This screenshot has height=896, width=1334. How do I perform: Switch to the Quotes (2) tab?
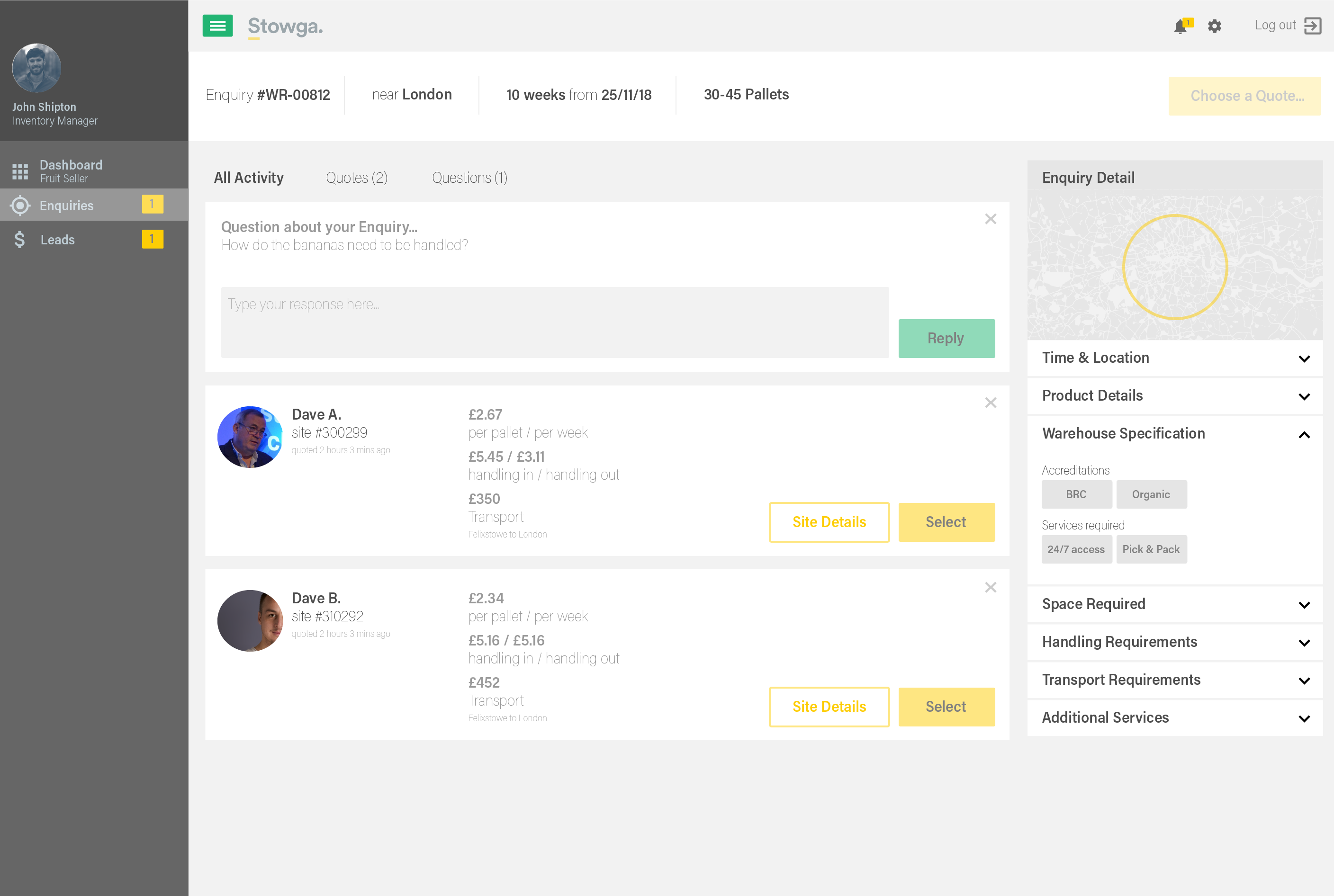click(x=357, y=178)
